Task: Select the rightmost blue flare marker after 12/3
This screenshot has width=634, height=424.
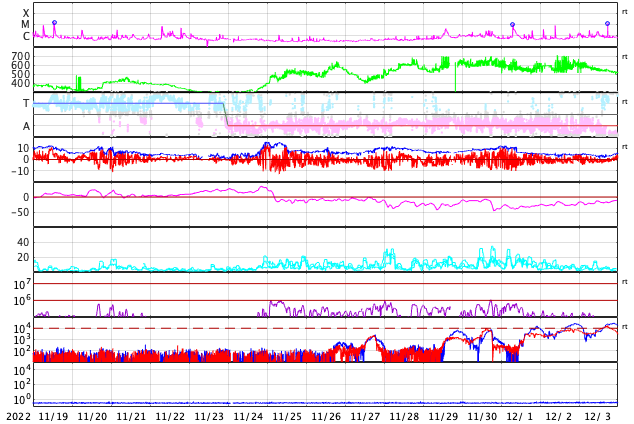Action: coord(607,24)
